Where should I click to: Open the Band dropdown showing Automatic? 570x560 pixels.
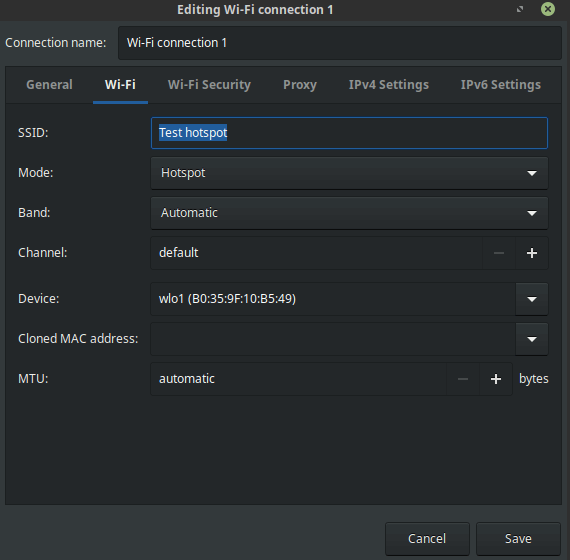tap(349, 213)
